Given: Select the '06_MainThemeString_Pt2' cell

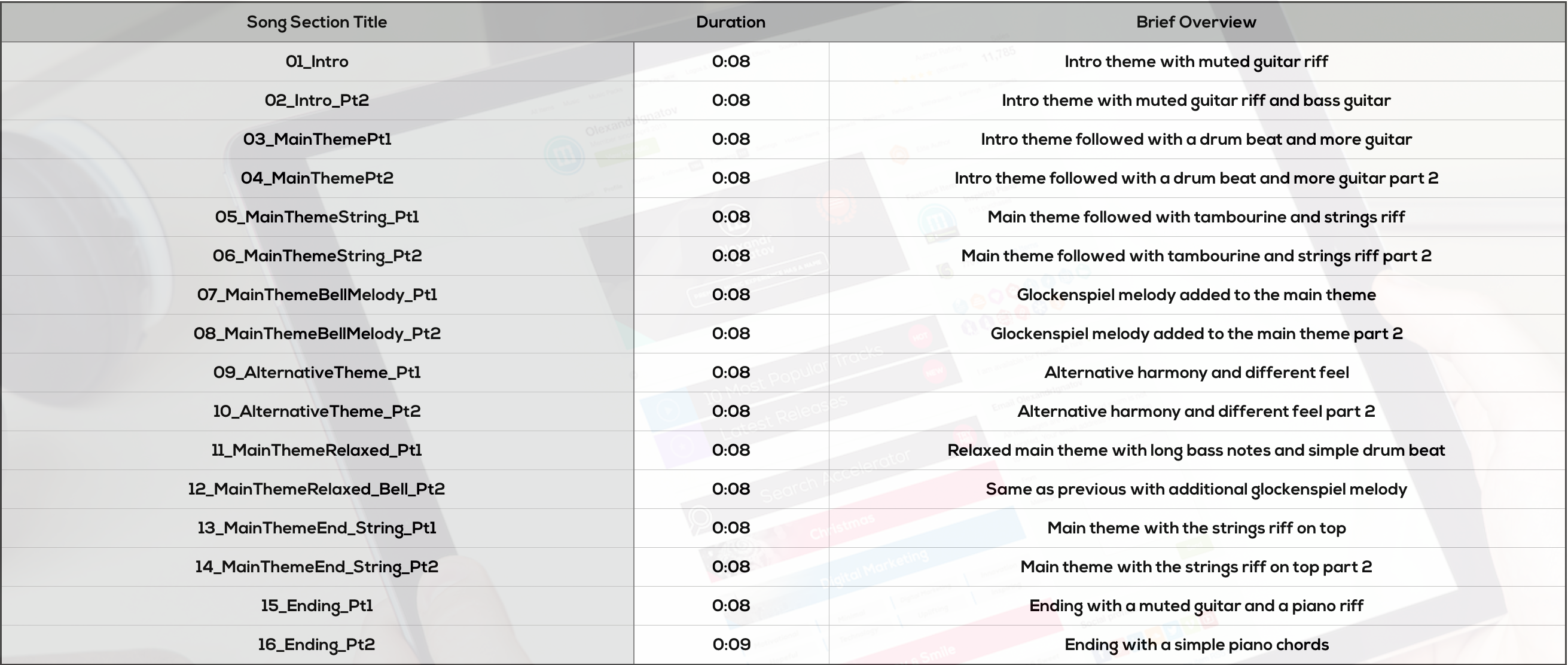Looking at the screenshot, I should (x=316, y=257).
